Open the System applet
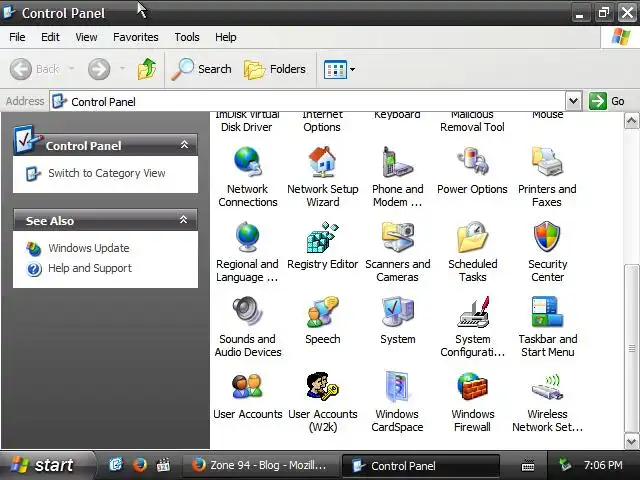This screenshot has height=480, width=640. tap(398, 312)
